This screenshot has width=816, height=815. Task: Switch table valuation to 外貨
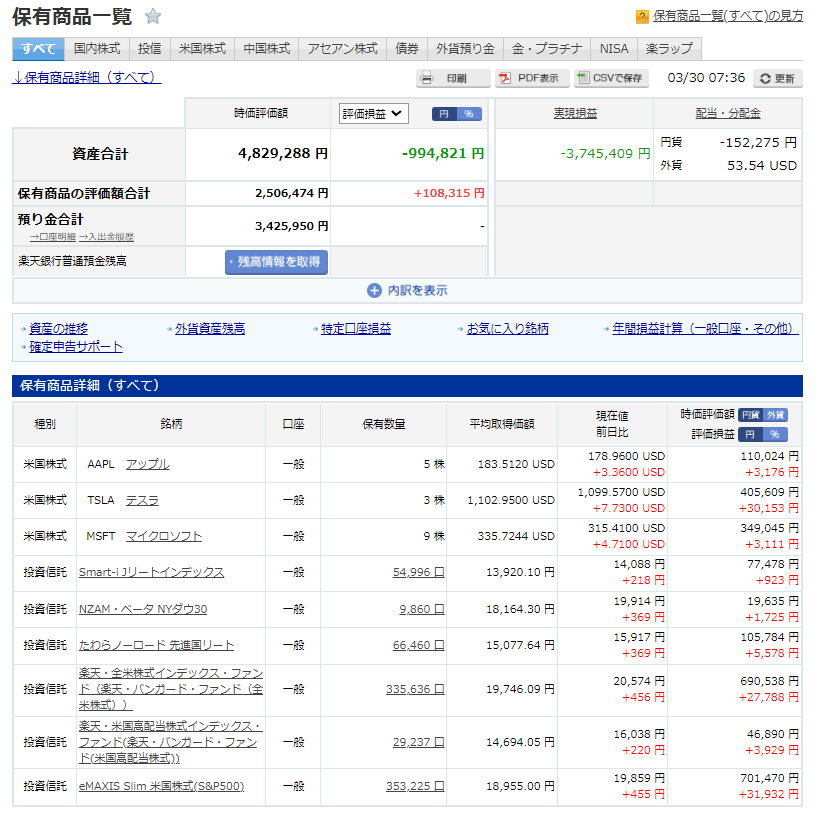click(776, 415)
